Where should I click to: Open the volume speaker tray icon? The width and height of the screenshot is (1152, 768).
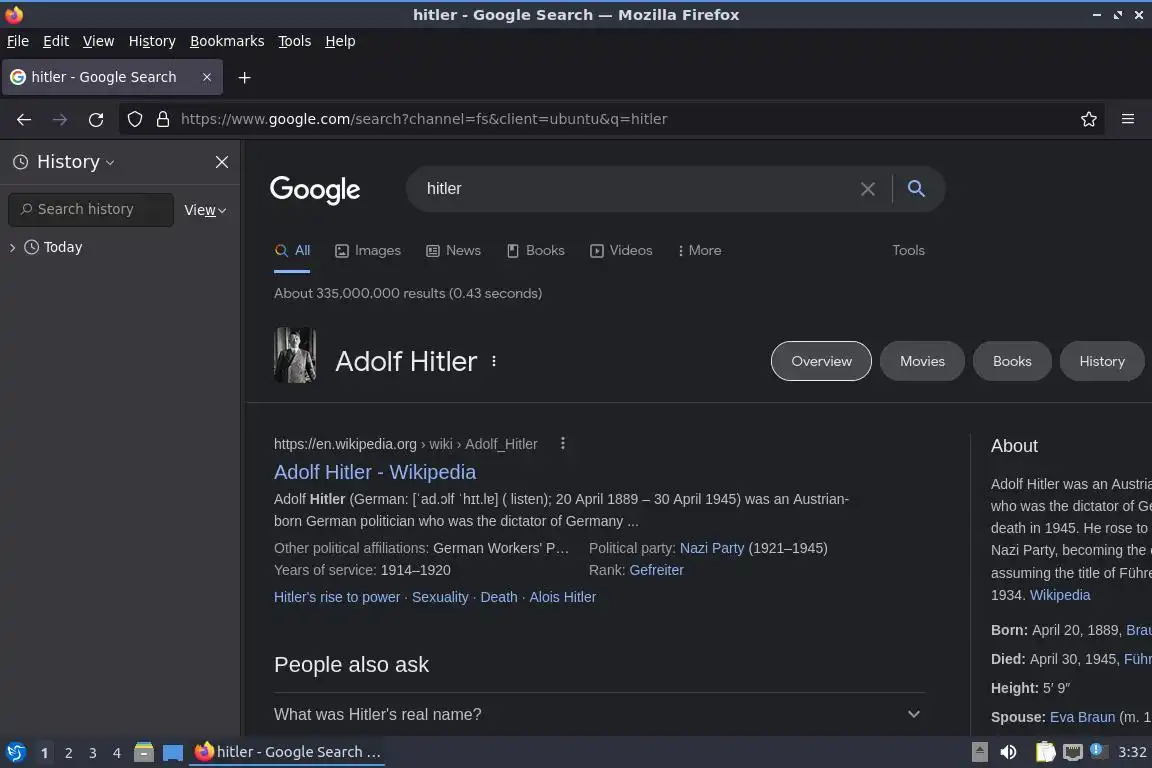coord(1009,752)
